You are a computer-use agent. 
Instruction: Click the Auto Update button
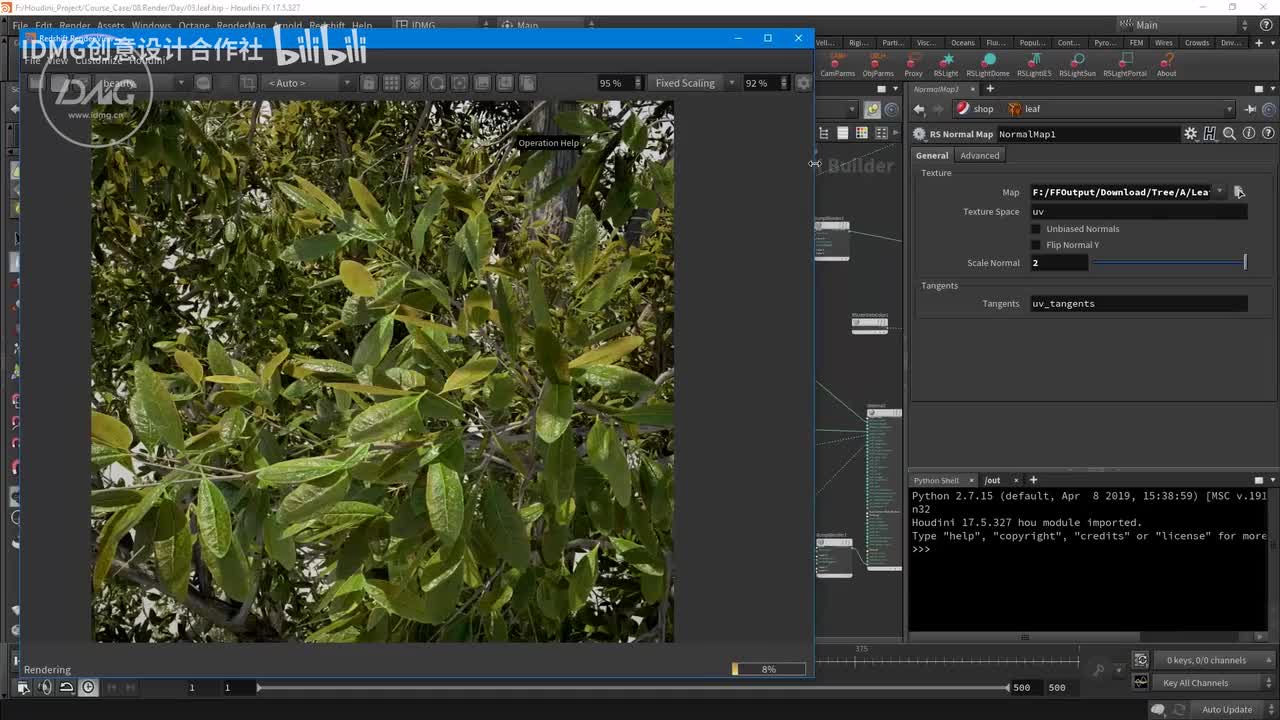coord(1226,709)
